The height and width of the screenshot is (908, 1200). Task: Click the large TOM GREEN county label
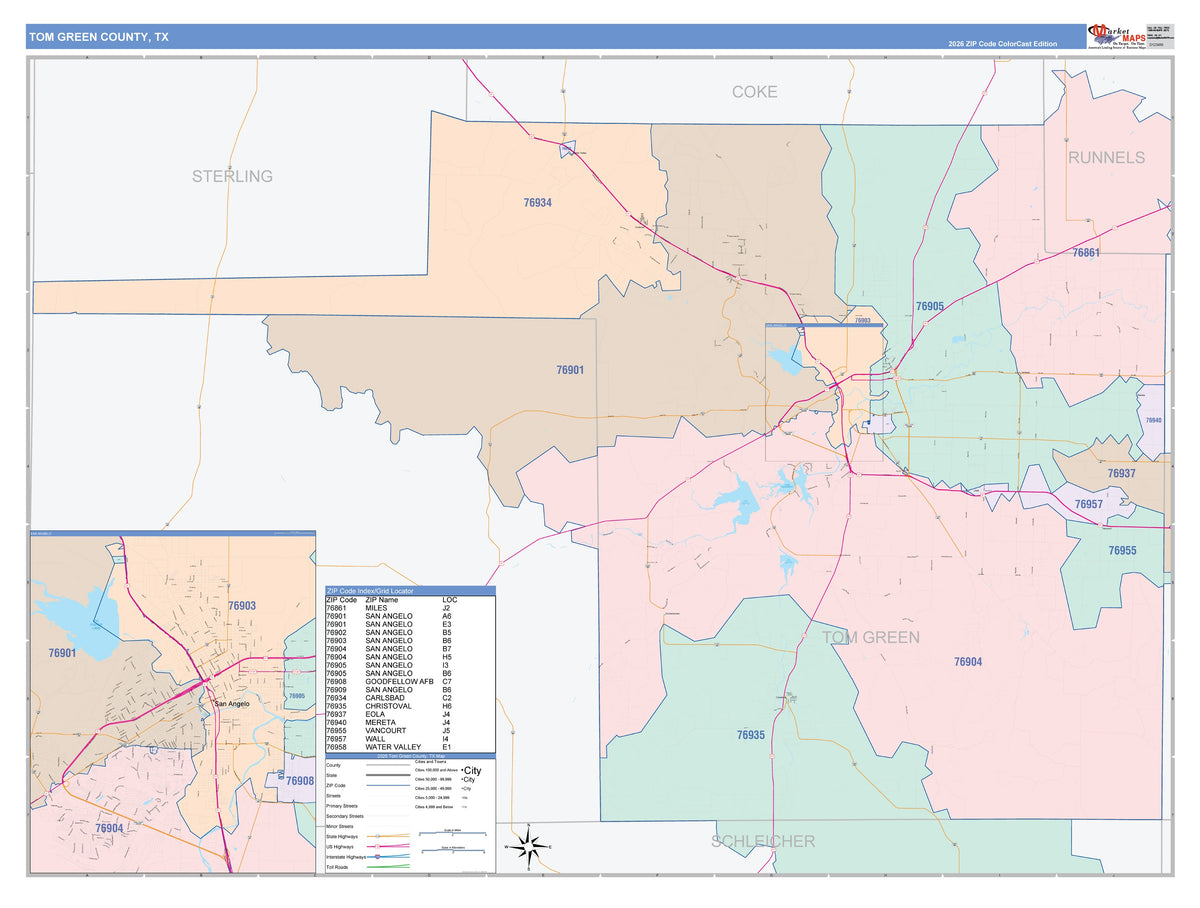coord(871,637)
